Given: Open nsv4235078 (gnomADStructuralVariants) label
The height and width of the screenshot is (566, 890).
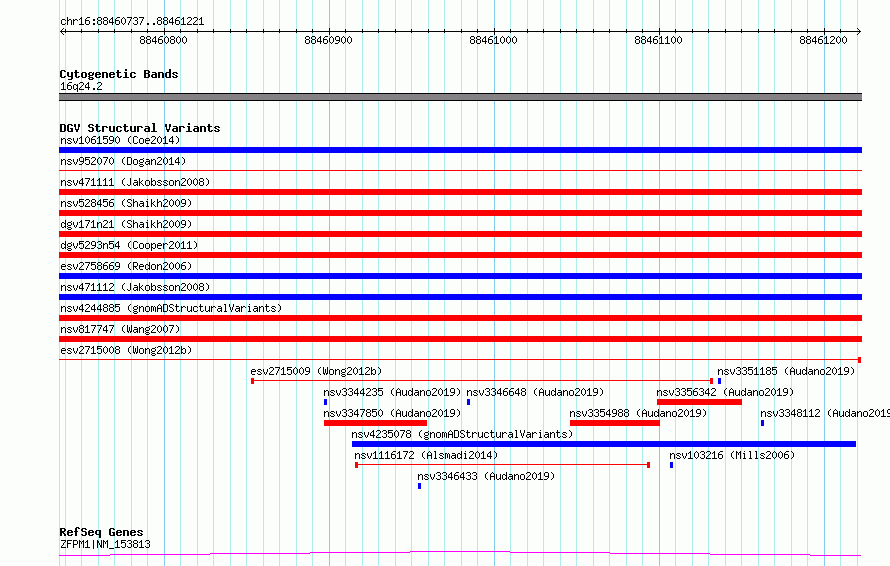Looking at the screenshot, I should pos(462,434).
